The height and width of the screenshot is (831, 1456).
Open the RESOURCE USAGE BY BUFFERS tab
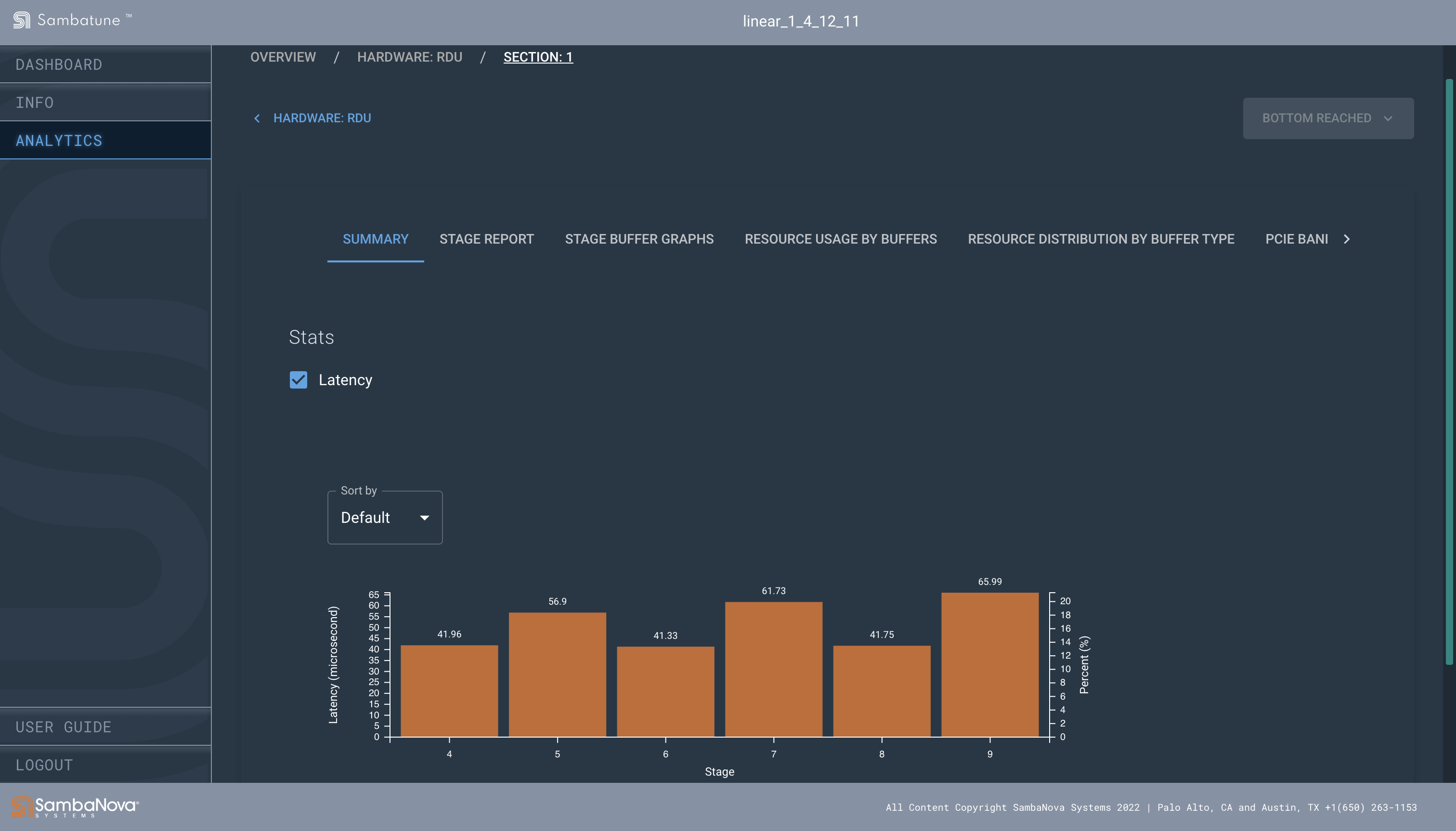click(840, 239)
